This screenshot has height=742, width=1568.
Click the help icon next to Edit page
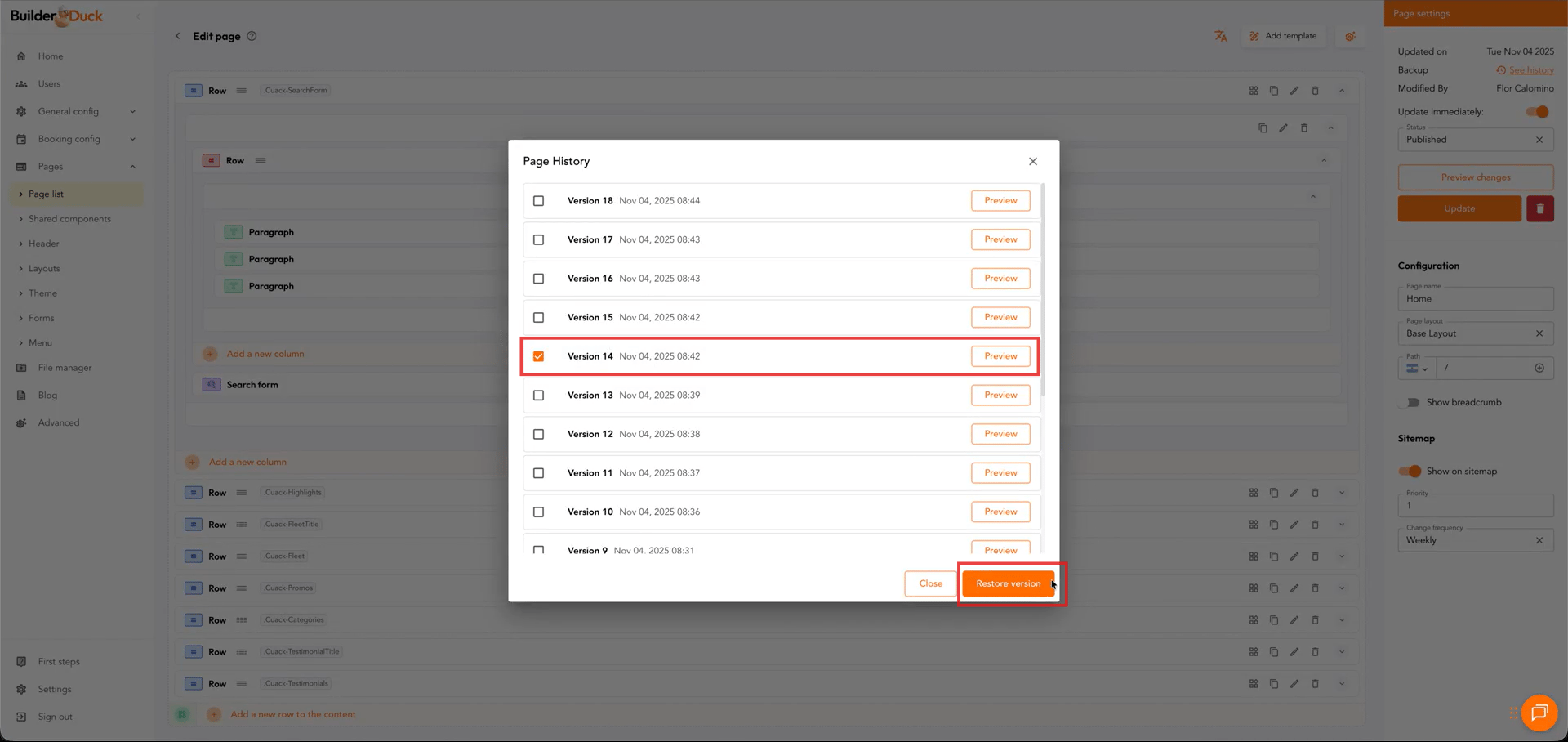click(x=252, y=36)
